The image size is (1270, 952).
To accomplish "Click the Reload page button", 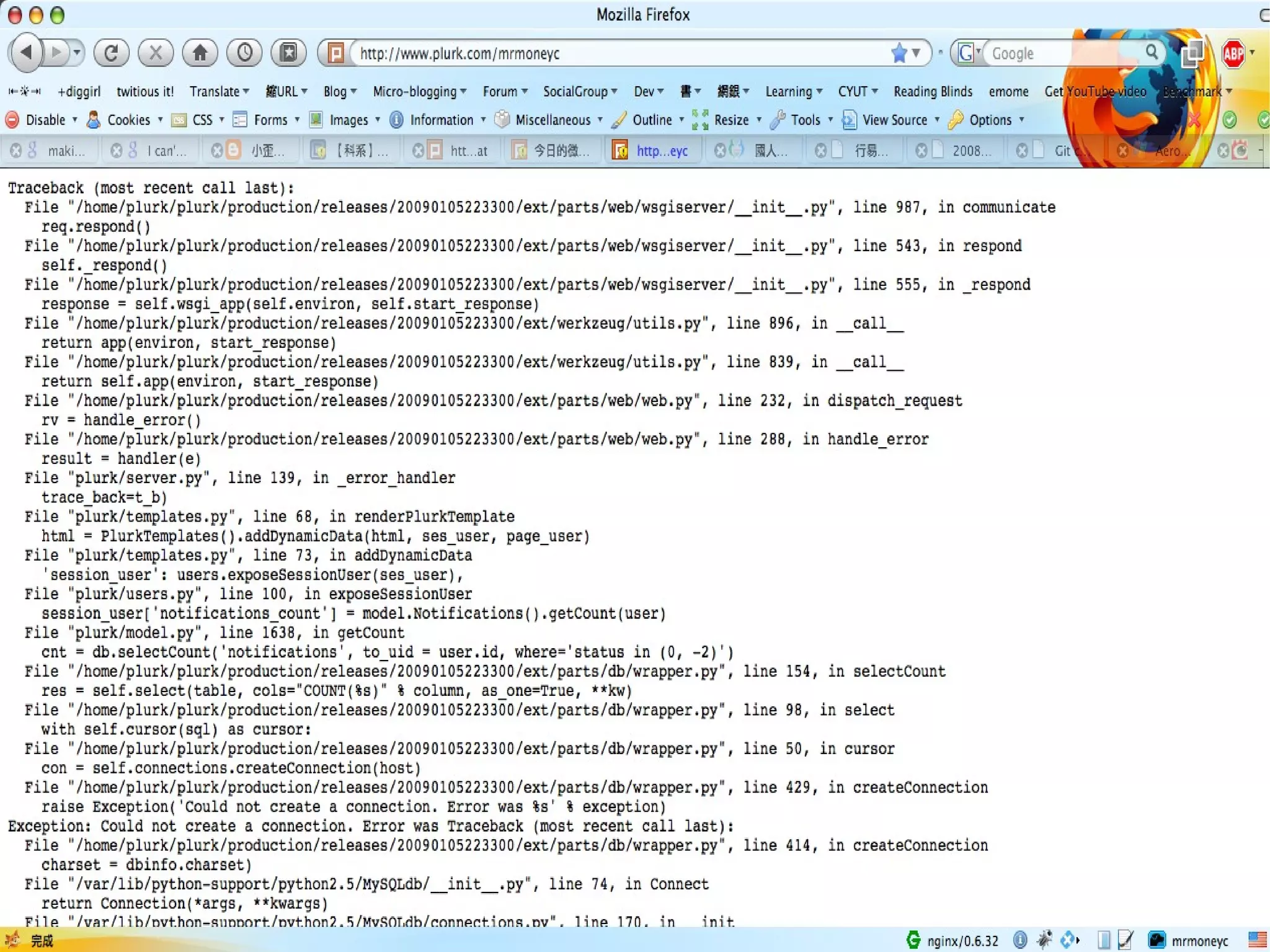I will (x=111, y=53).
